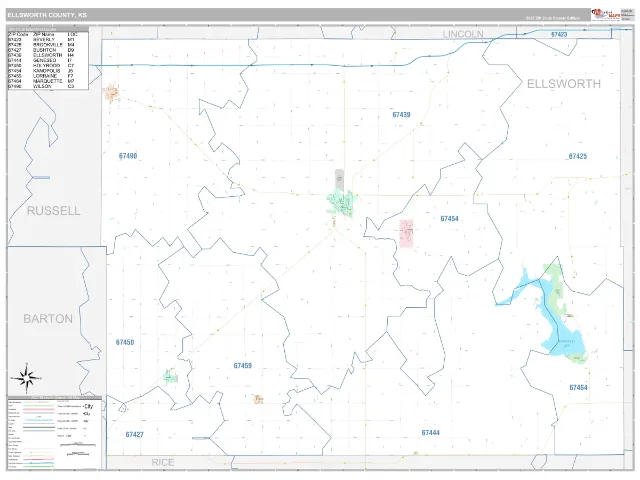The image size is (640, 480).
Task: Click the small orange town below 67459
Action: [x=258, y=399]
